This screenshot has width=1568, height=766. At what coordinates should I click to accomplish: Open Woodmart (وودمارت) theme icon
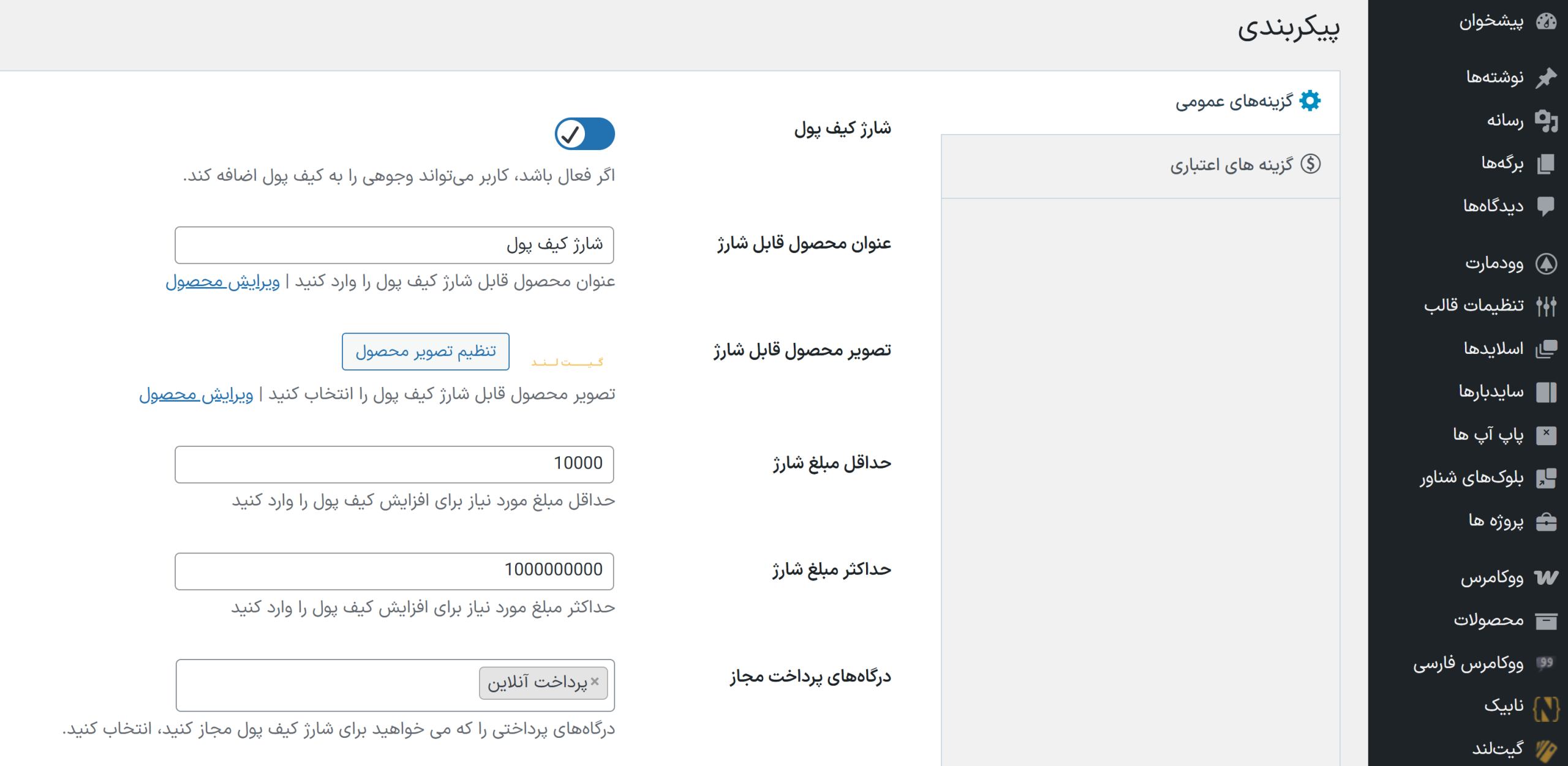(1545, 264)
